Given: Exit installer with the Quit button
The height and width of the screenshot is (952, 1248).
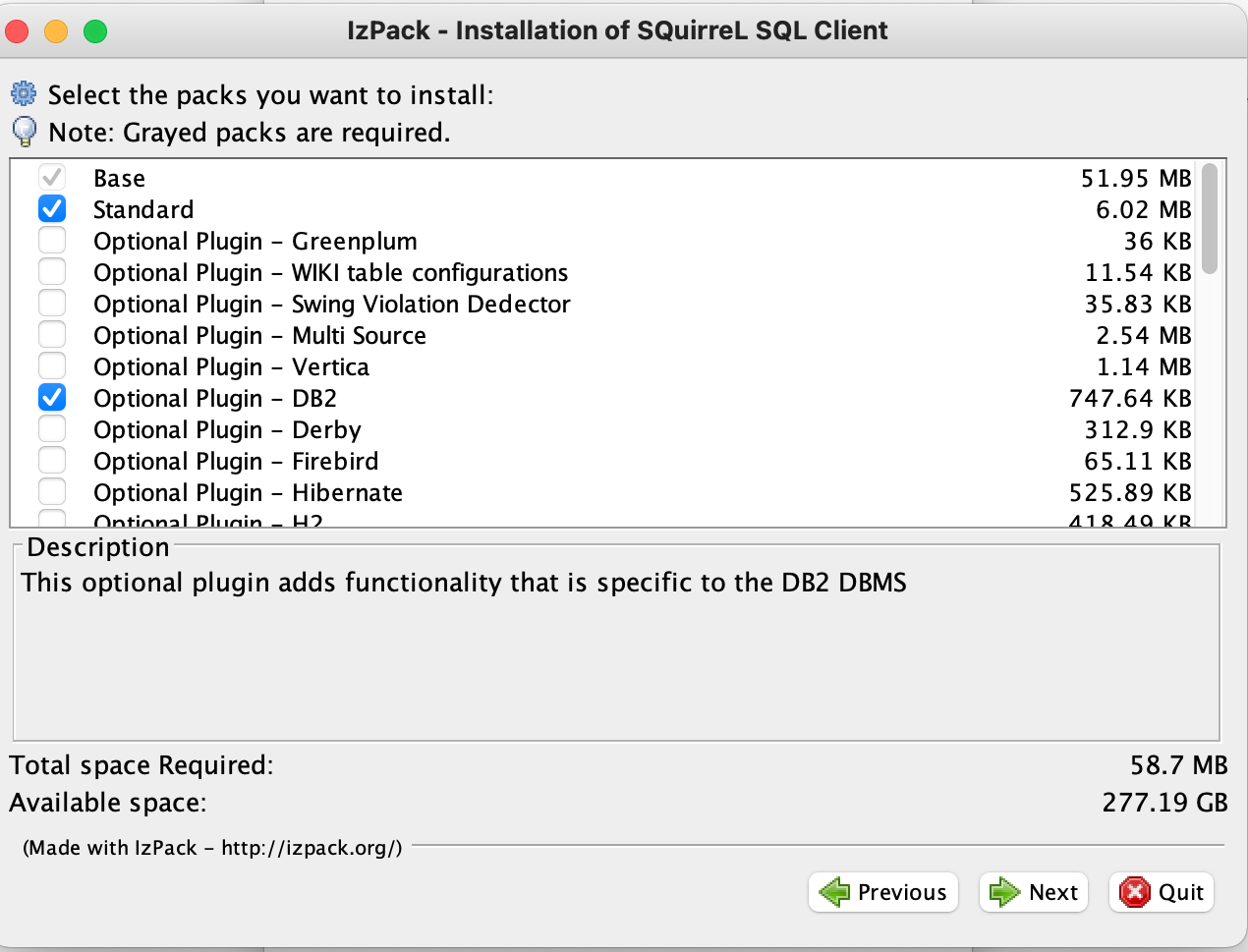Looking at the screenshot, I should tap(1162, 892).
